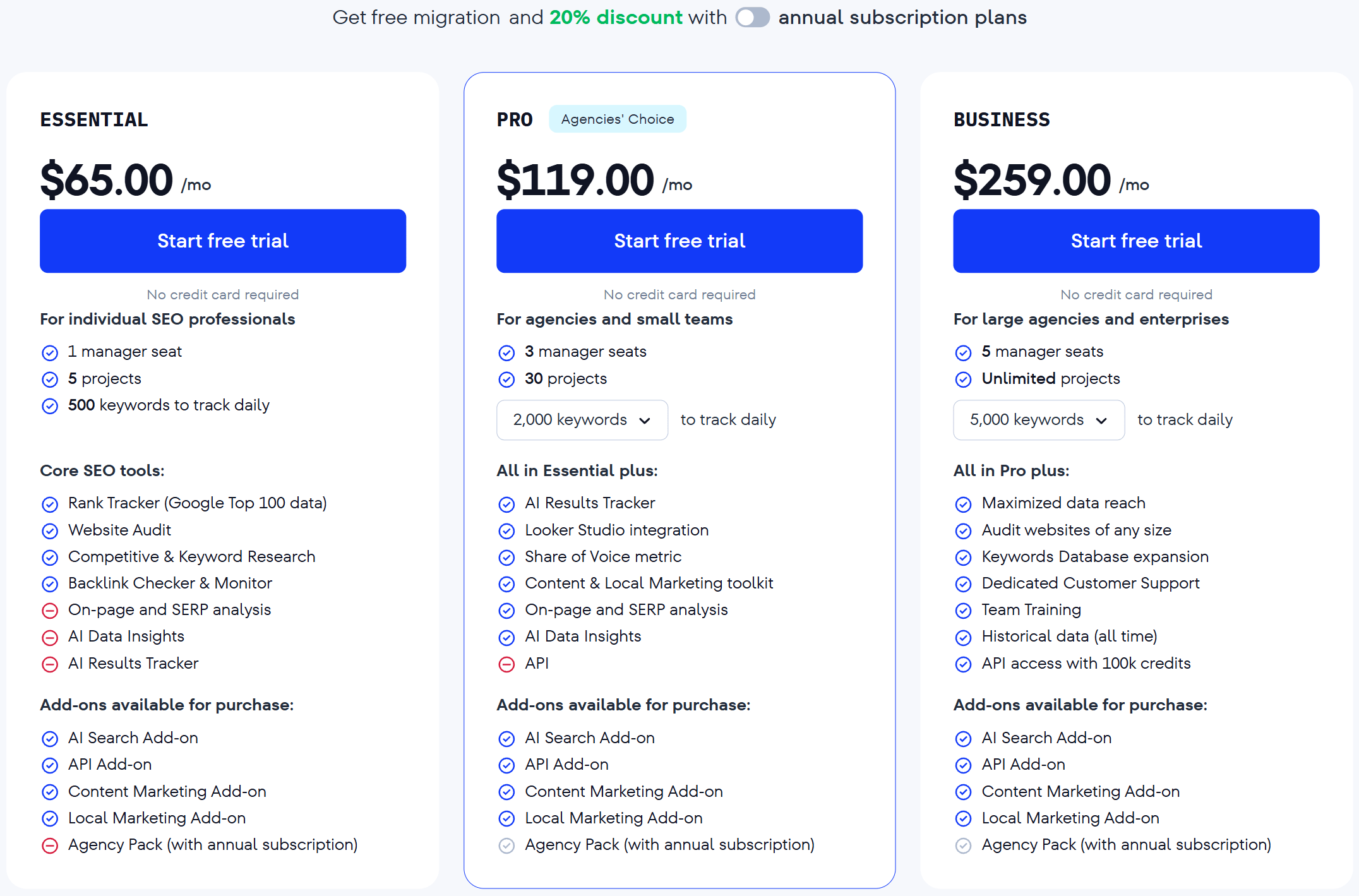The image size is (1359, 896).
Task: Click the checkmark beside Unlimited projects
Action: 964,379
